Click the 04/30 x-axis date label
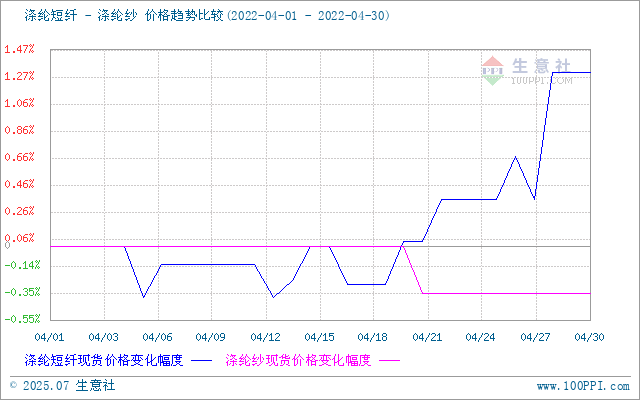Screen dimensions: 640x400 coord(589,337)
